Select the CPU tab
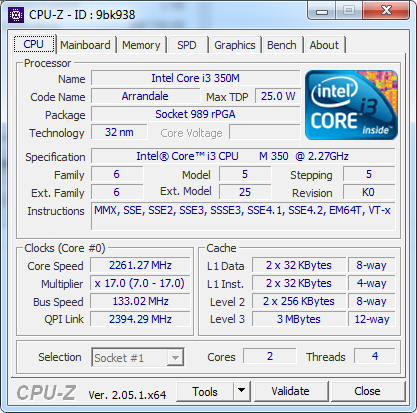The height and width of the screenshot is (413, 417). pyautogui.click(x=34, y=44)
